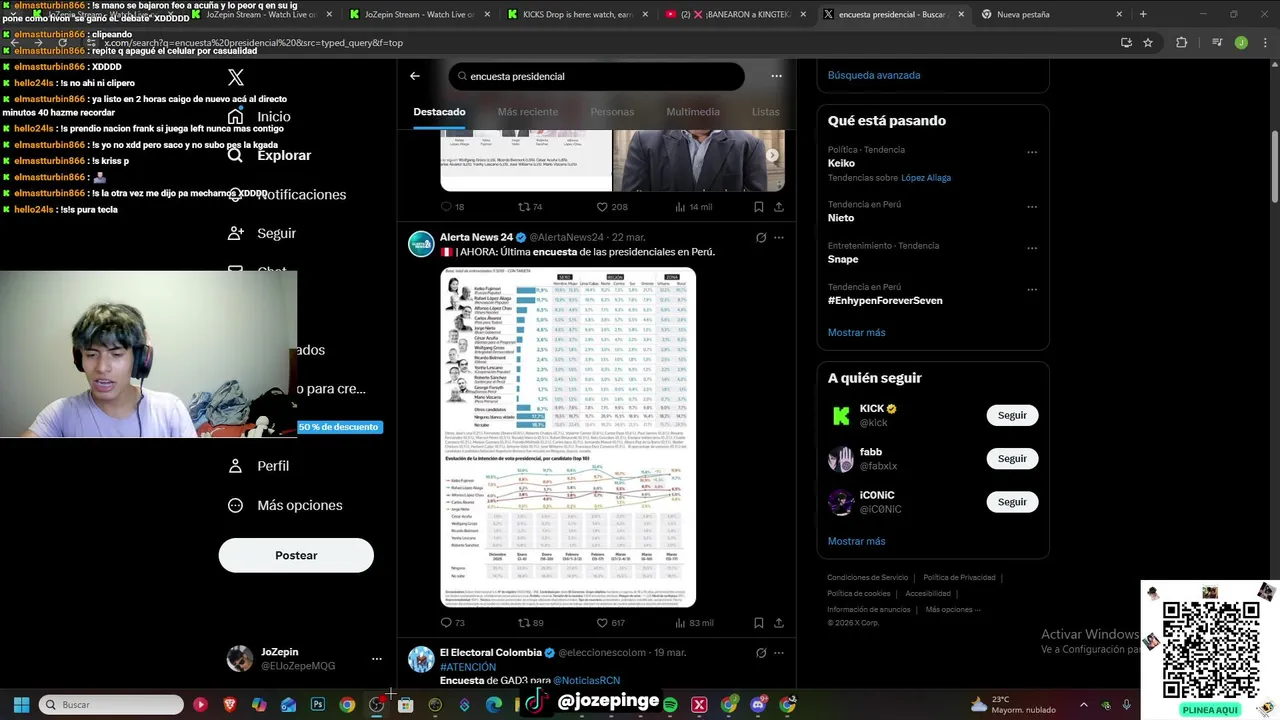Open Búsqueda avanzada link
The height and width of the screenshot is (720, 1280).
point(874,75)
